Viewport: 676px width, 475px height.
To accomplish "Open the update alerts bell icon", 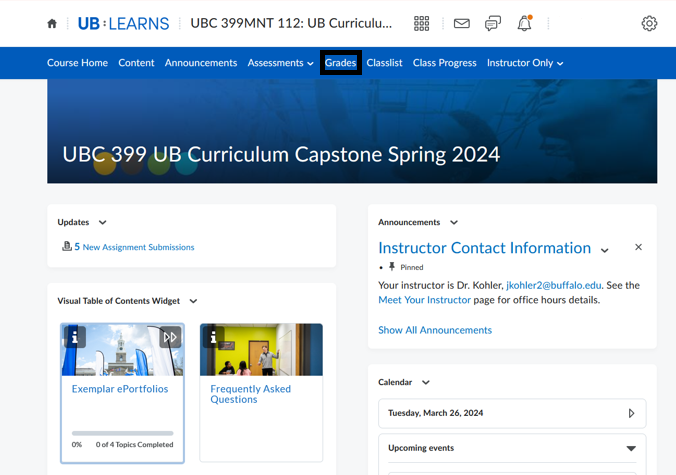I will (524, 23).
